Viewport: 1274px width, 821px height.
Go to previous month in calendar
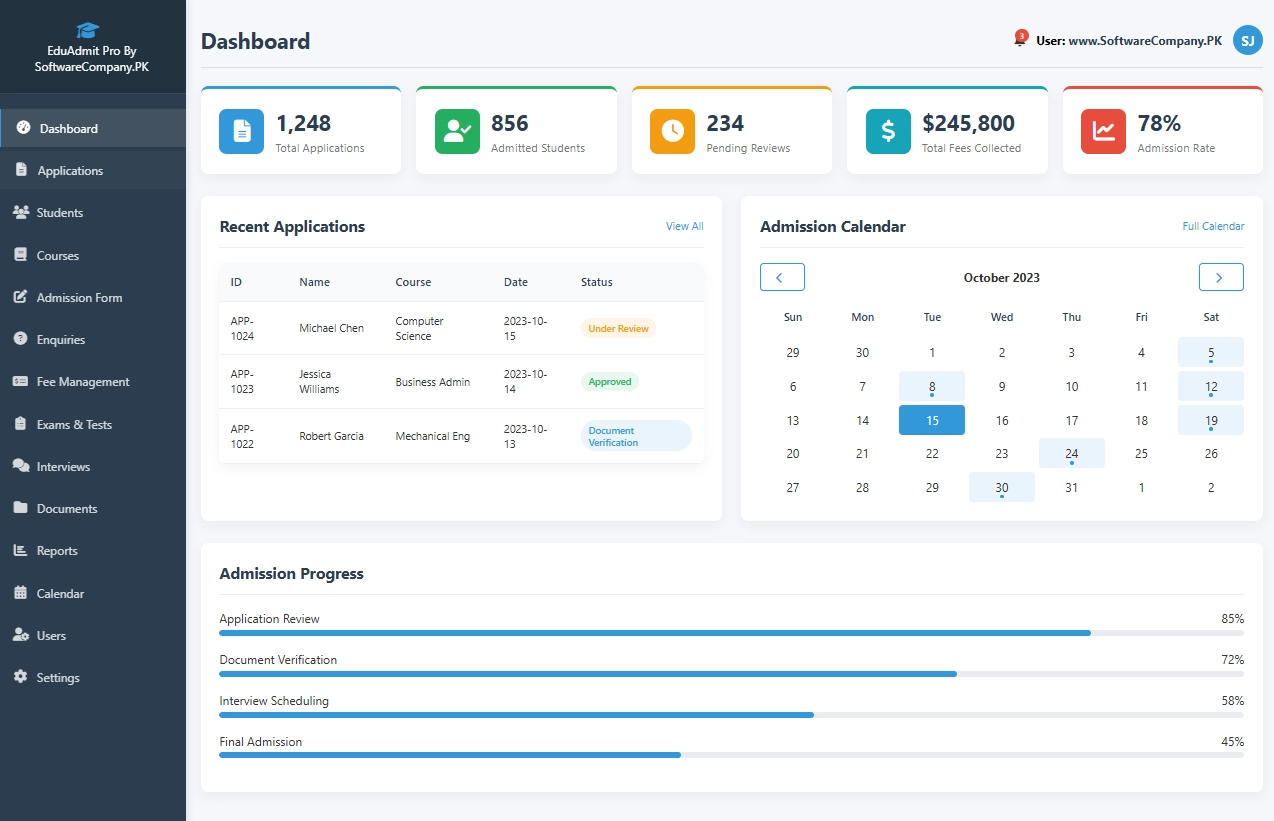(782, 277)
